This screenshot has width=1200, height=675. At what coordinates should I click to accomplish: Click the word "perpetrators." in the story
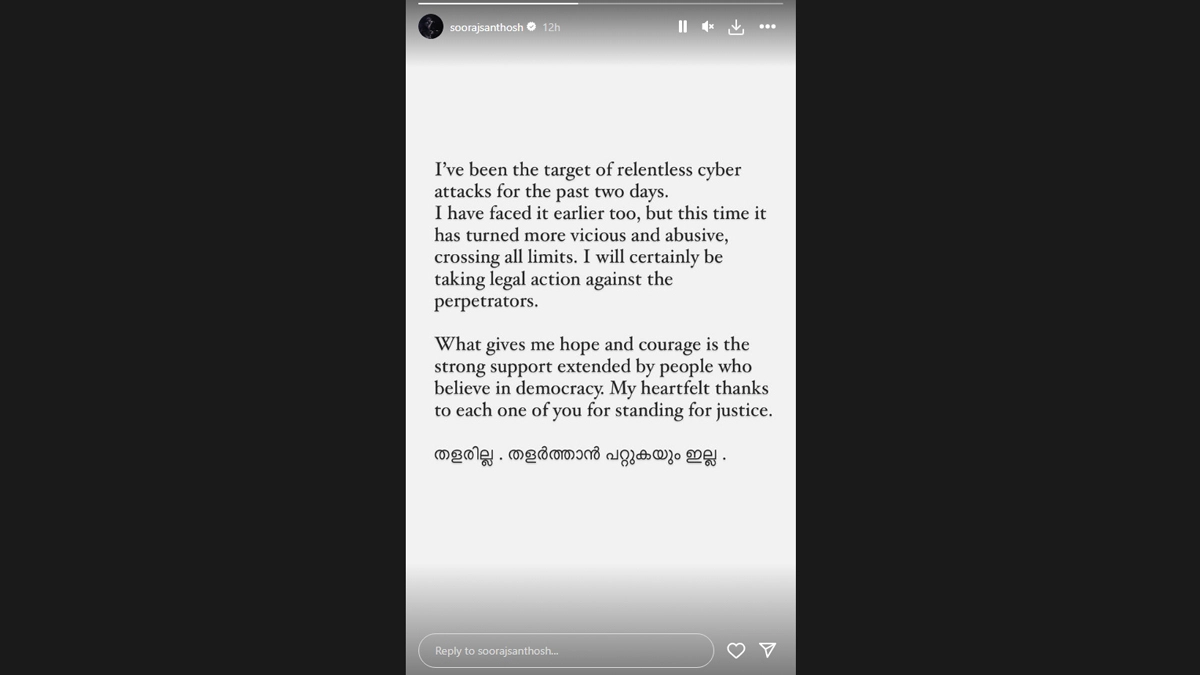point(486,301)
